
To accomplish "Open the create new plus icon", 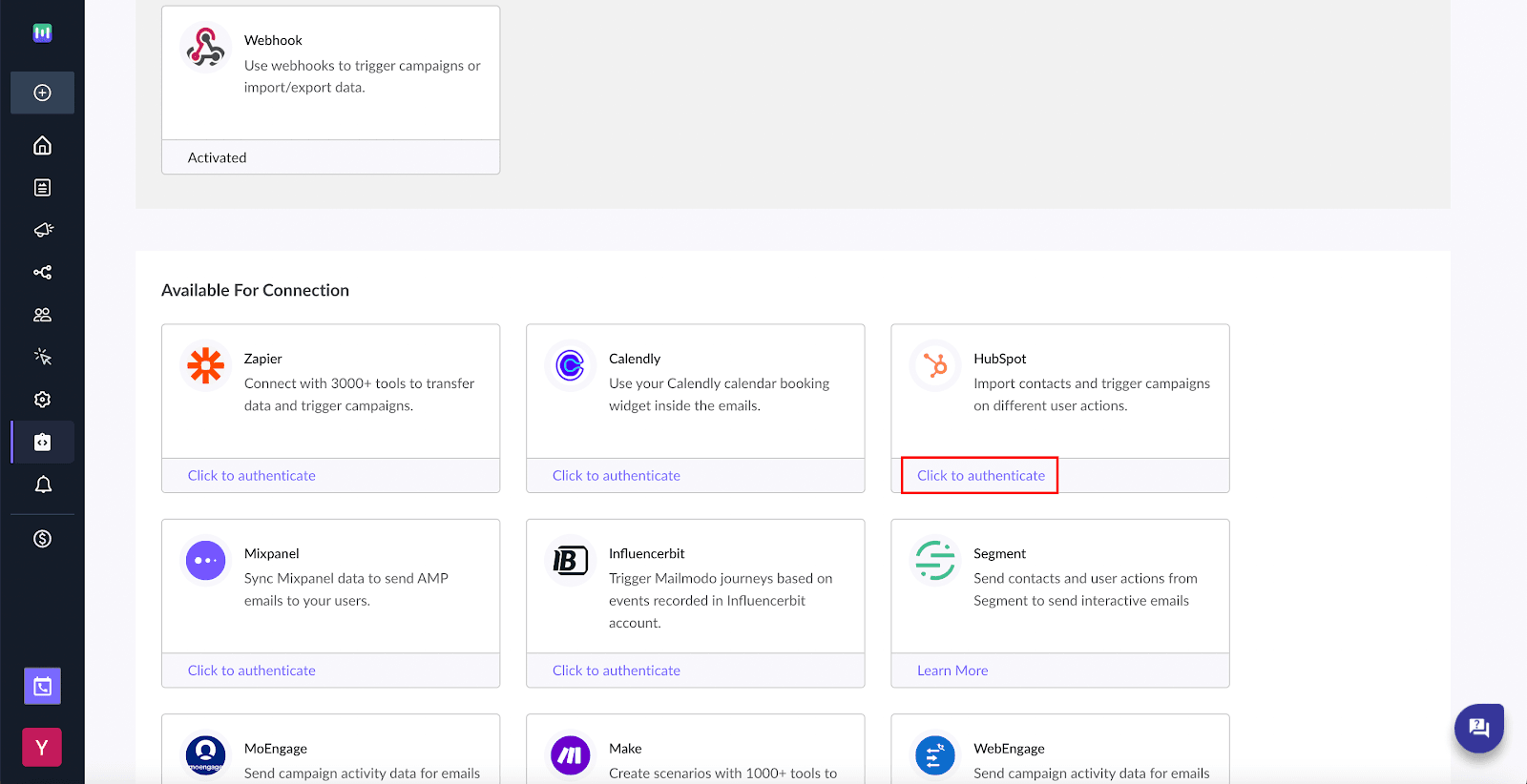I will (x=42, y=93).
